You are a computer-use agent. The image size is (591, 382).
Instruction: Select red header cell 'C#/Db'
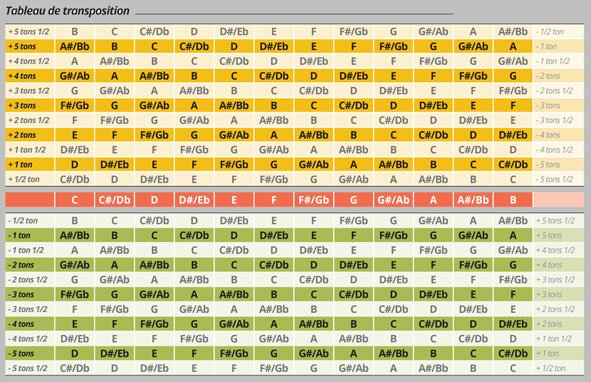pos(115,200)
